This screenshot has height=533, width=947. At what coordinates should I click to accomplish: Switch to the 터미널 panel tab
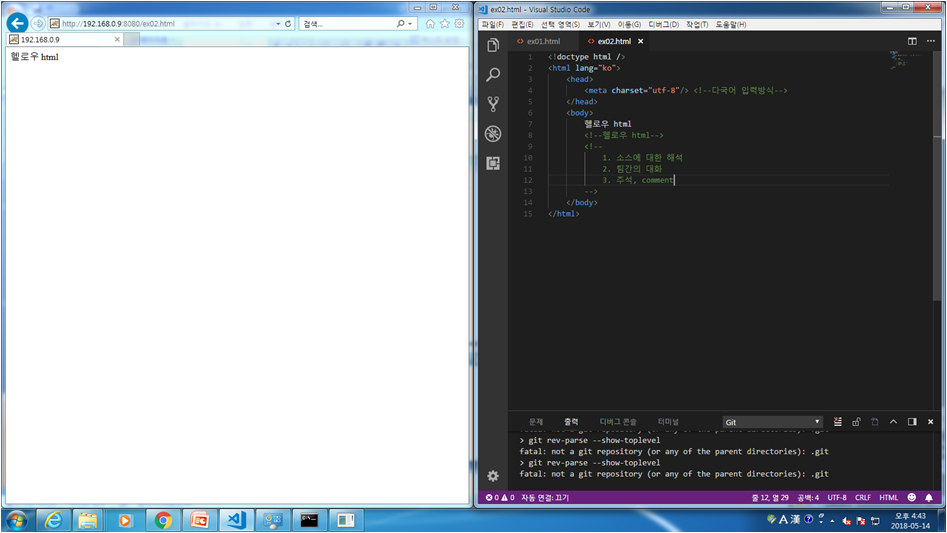[x=668, y=422]
